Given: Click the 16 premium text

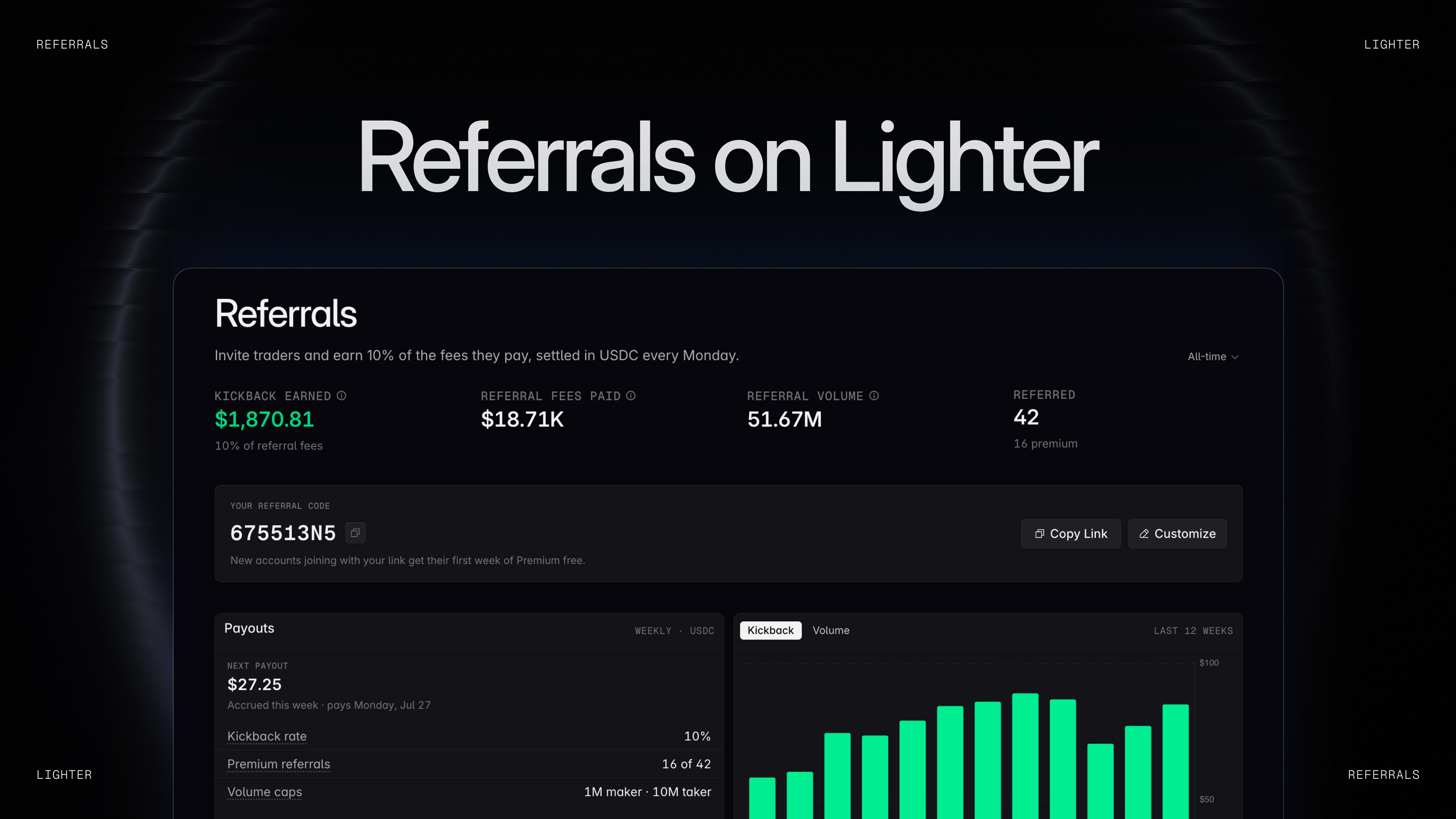Looking at the screenshot, I should point(1046,444).
